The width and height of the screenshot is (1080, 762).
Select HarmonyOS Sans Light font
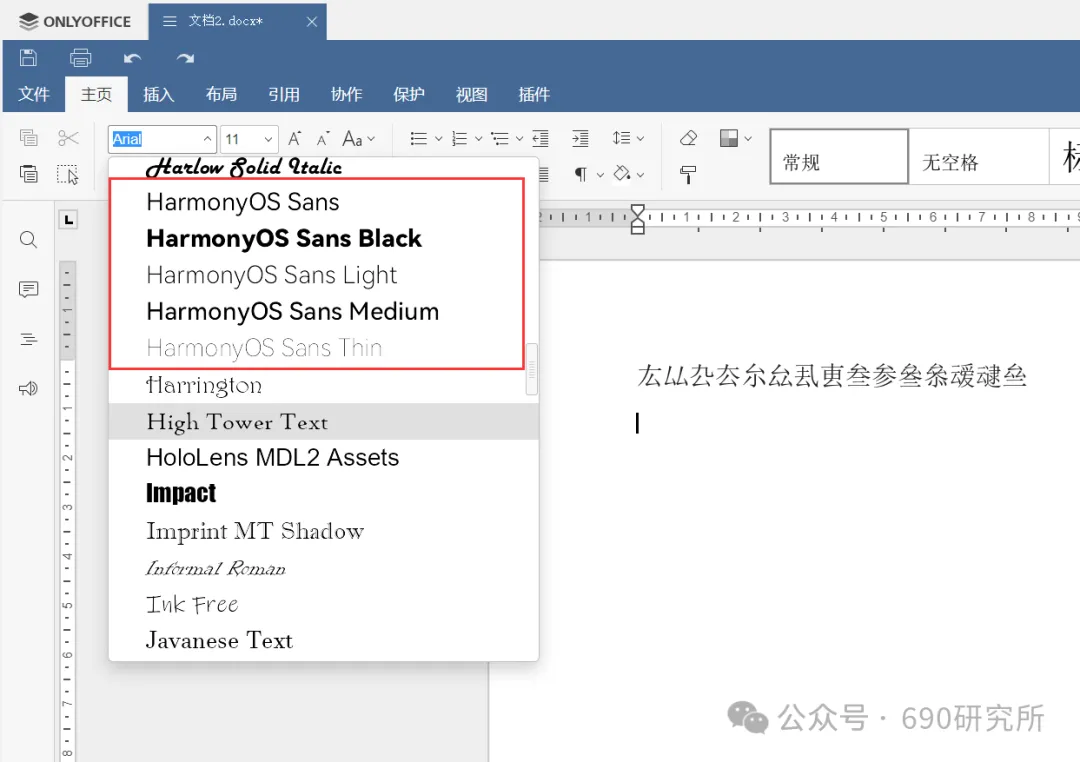(323, 275)
